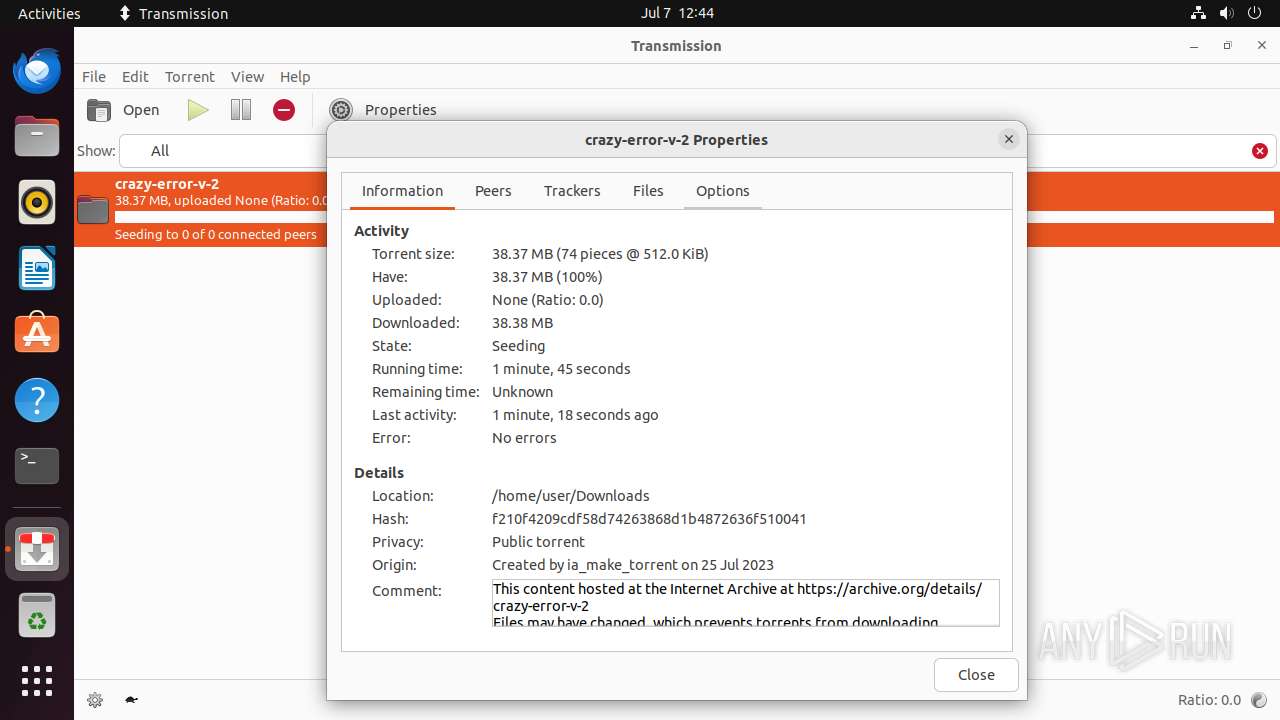Viewport: 1280px width, 720px height.
Task: Click the ratio statistics icon in status bar
Action: [1260, 700]
